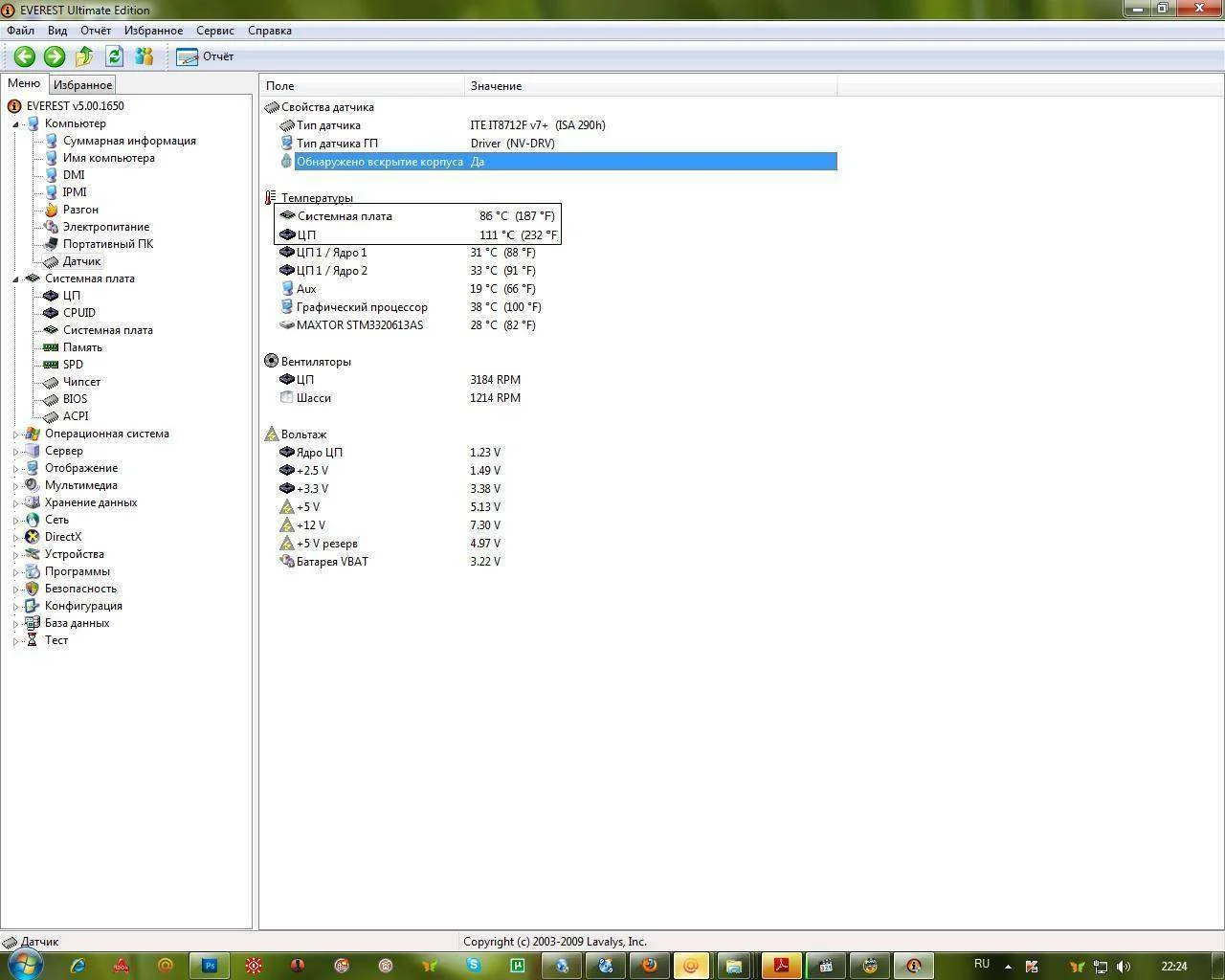Go up one level with the Up arrow icon
This screenshot has width=1225, height=980.
[x=84, y=56]
